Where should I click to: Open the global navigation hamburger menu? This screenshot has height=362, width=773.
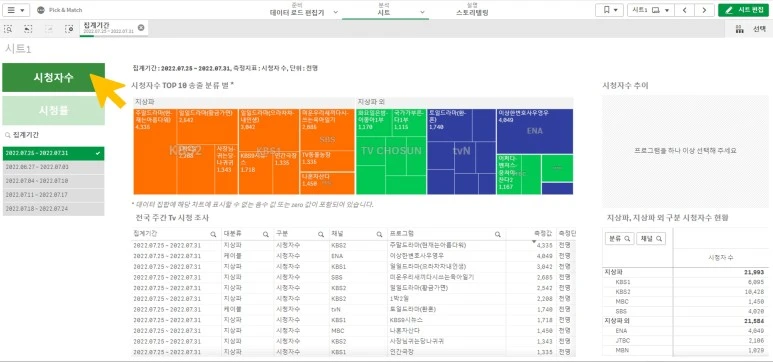click(x=16, y=10)
